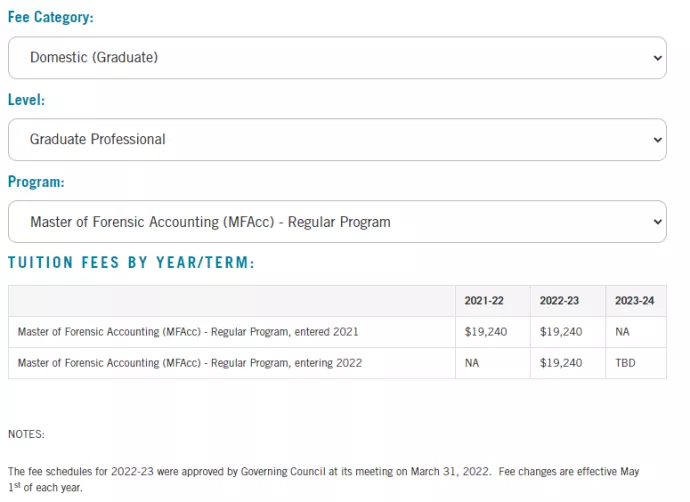The width and height of the screenshot is (690, 502).
Task: Click the 2023-24 column header
Action: [634, 300]
